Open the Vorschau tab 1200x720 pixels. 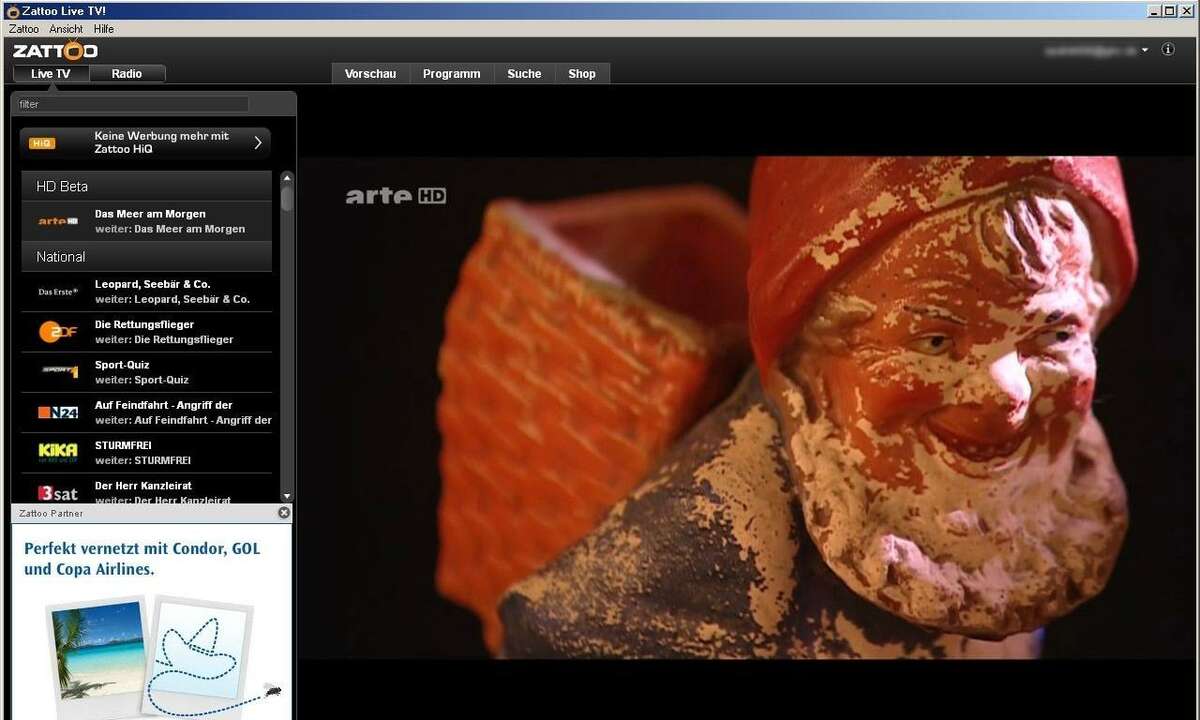tap(370, 73)
